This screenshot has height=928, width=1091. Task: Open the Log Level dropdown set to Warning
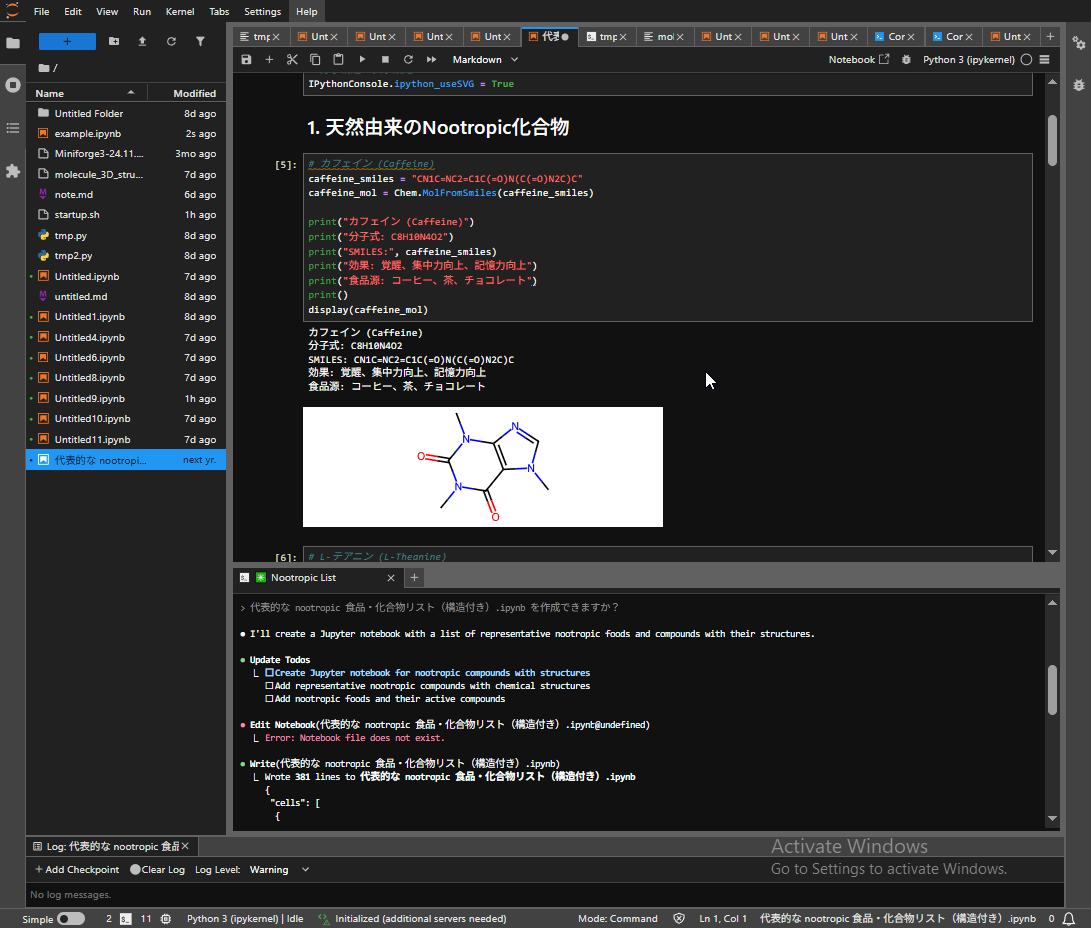(x=271, y=869)
